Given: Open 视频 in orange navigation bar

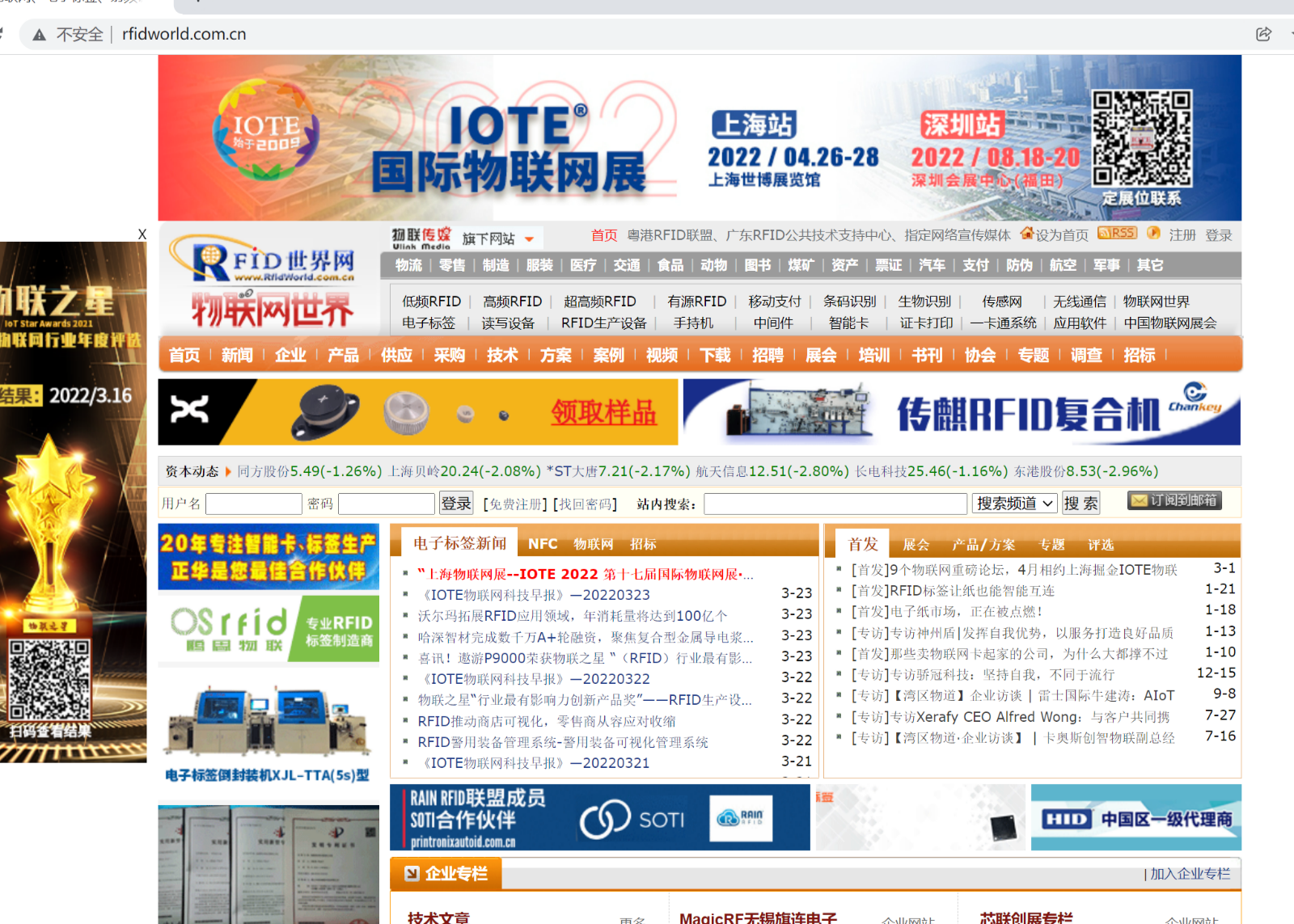Looking at the screenshot, I should coord(662,355).
